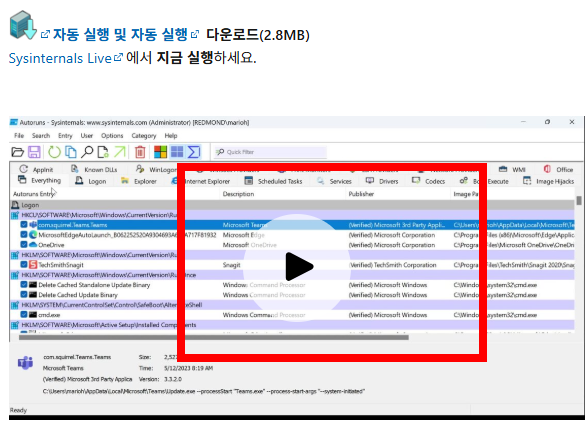Screen dimensions: 585x444
Task: Switch to the WMI tab
Action: 512,169
